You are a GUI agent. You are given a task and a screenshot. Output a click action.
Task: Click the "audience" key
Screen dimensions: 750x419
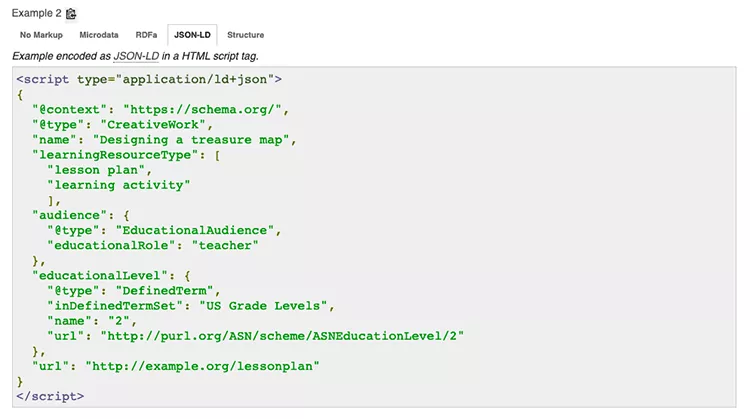(x=69, y=215)
